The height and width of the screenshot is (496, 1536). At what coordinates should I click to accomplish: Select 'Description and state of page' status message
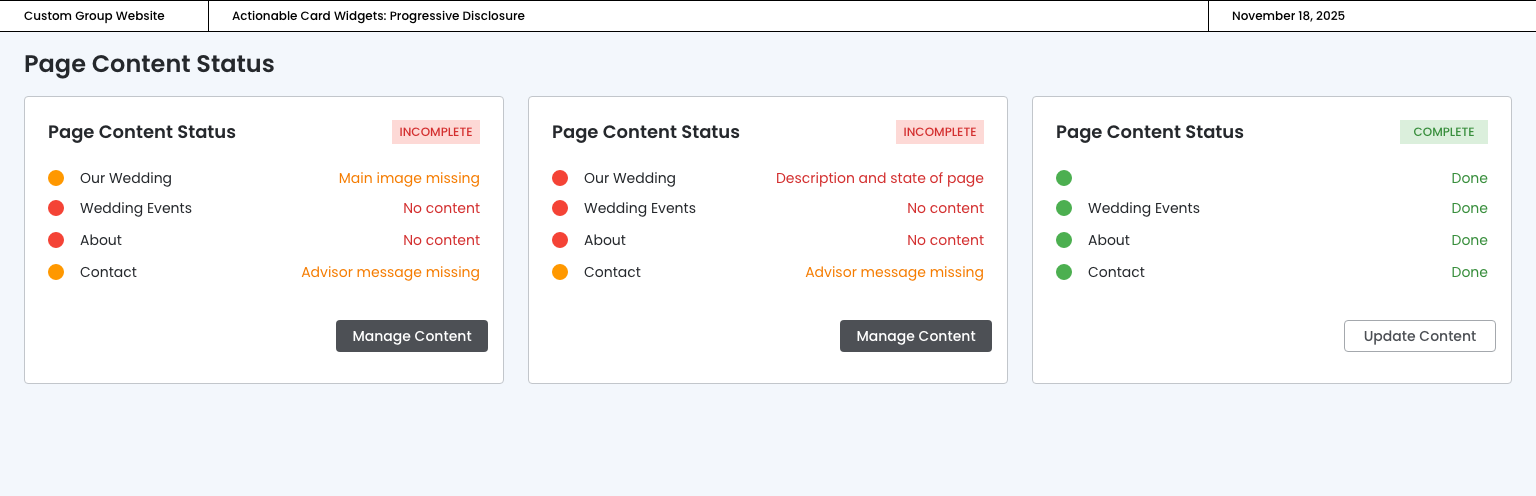tap(879, 178)
